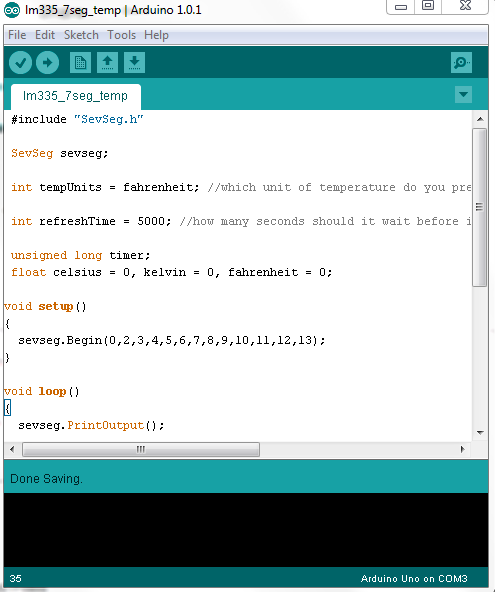Save sketch using down-arrow icon
495x592 pixels.
tap(134, 62)
